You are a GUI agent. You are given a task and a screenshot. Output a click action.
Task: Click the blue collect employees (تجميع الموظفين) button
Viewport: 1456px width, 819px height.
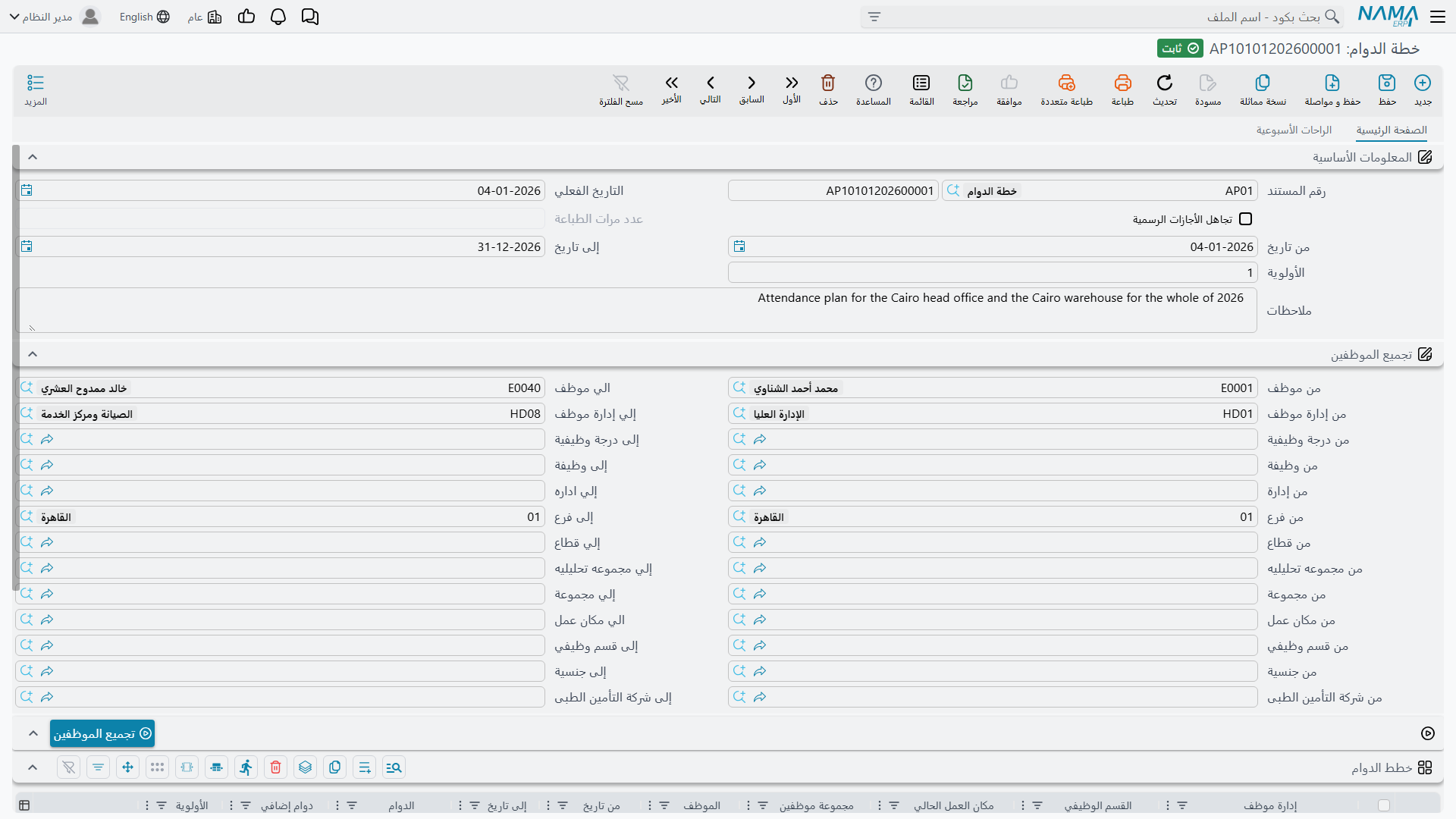[x=102, y=733]
